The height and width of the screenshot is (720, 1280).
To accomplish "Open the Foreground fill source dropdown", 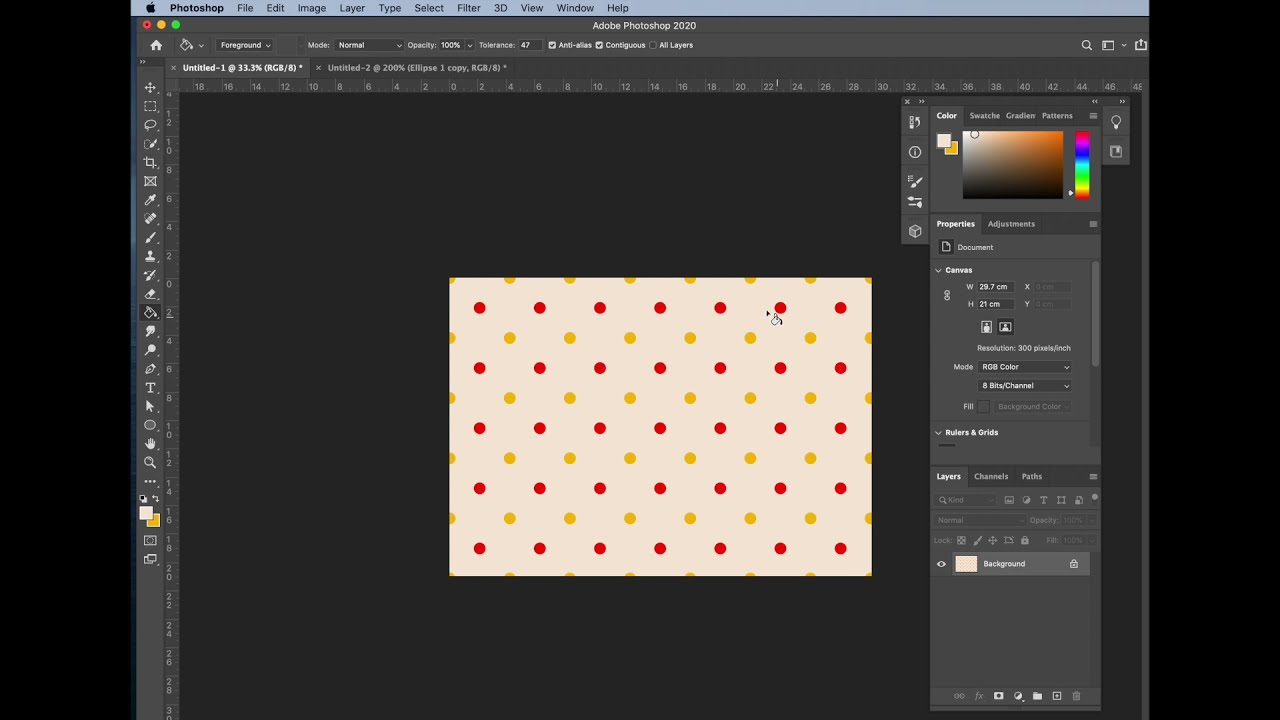I will tap(244, 45).
